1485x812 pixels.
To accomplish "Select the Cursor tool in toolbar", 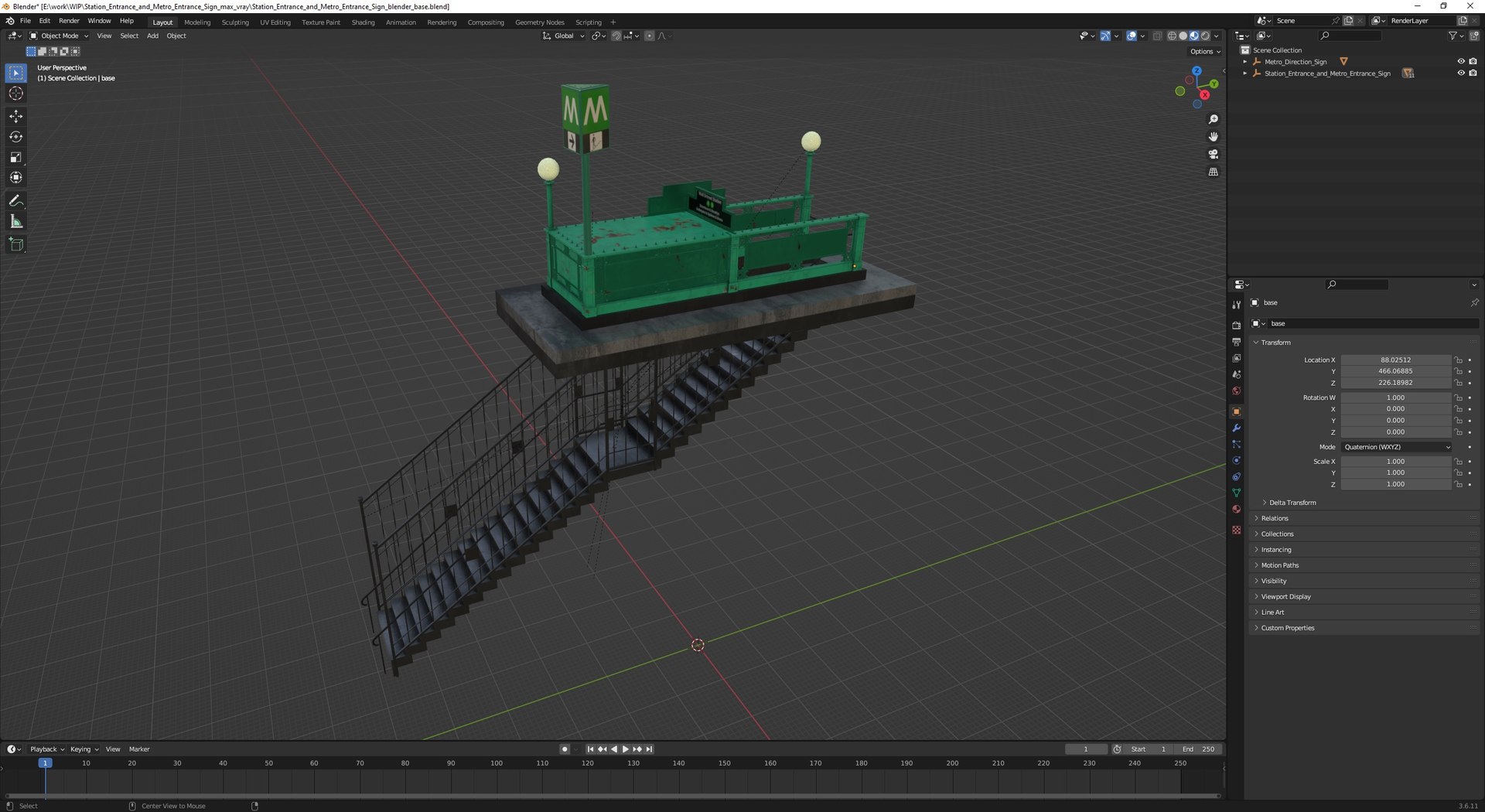I will tap(16, 94).
